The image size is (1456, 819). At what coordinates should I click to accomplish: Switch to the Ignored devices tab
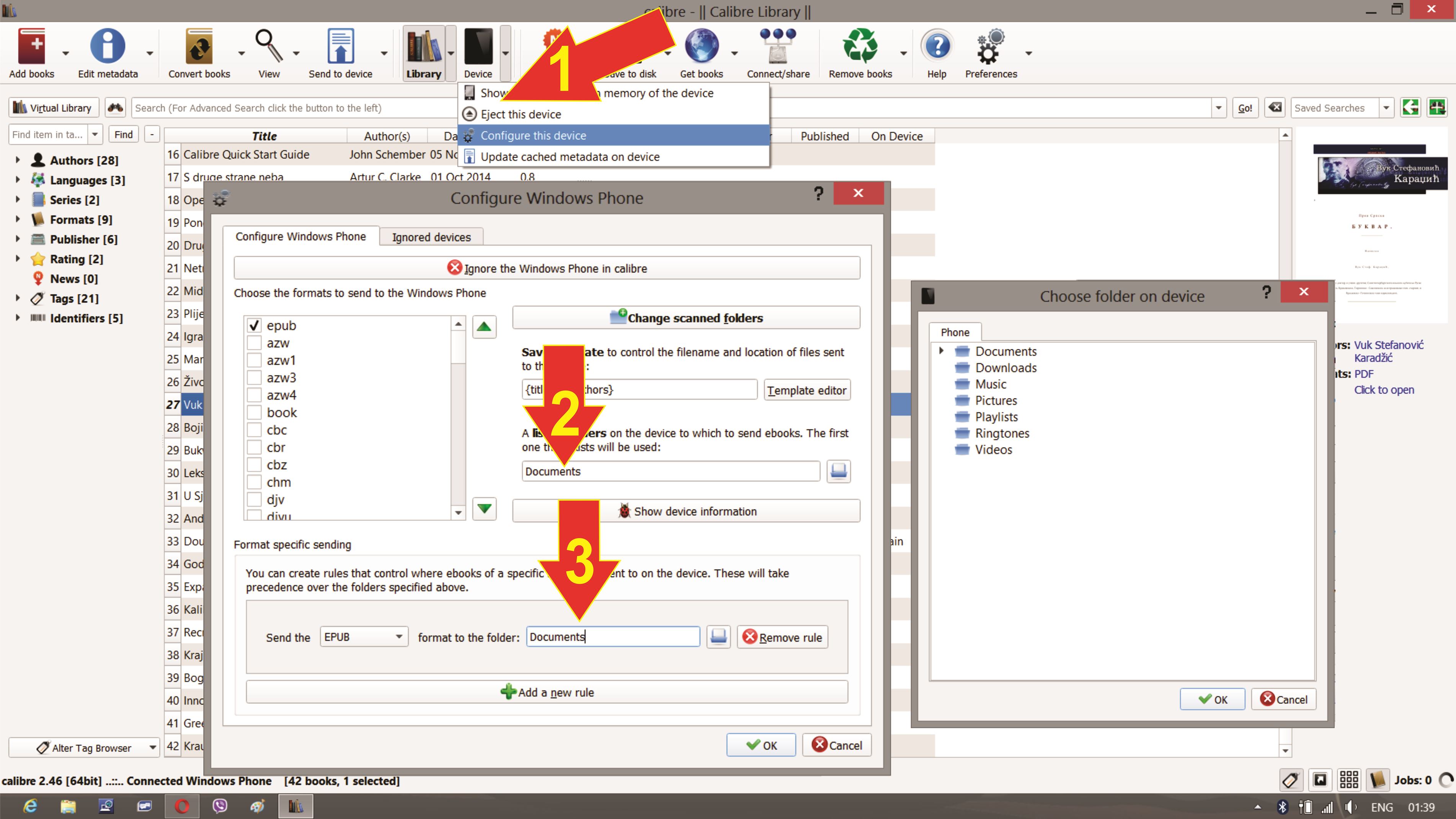pyautogui.click(x=431, y=237)
